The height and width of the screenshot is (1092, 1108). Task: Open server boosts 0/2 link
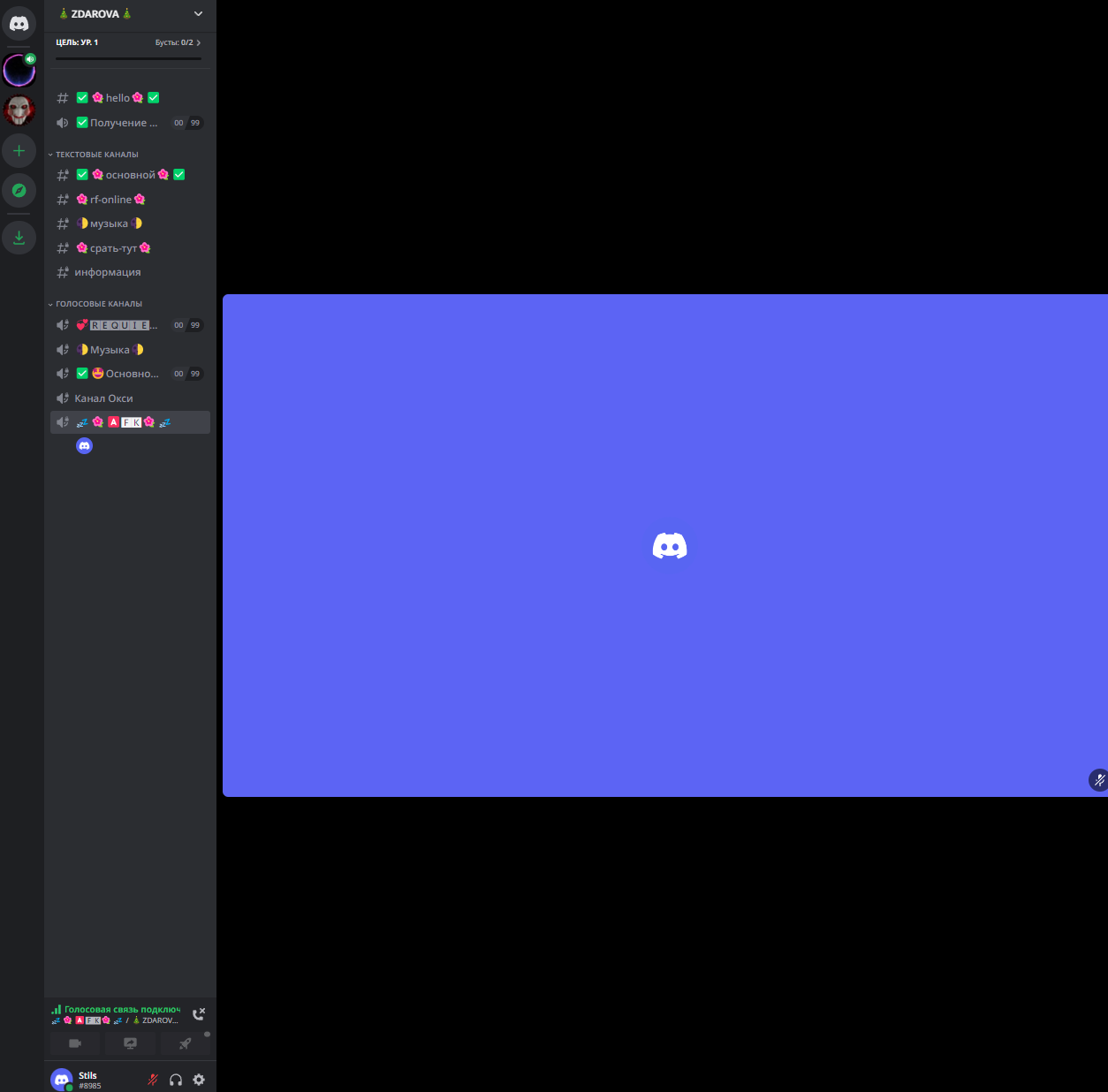[x=178, y=42]
